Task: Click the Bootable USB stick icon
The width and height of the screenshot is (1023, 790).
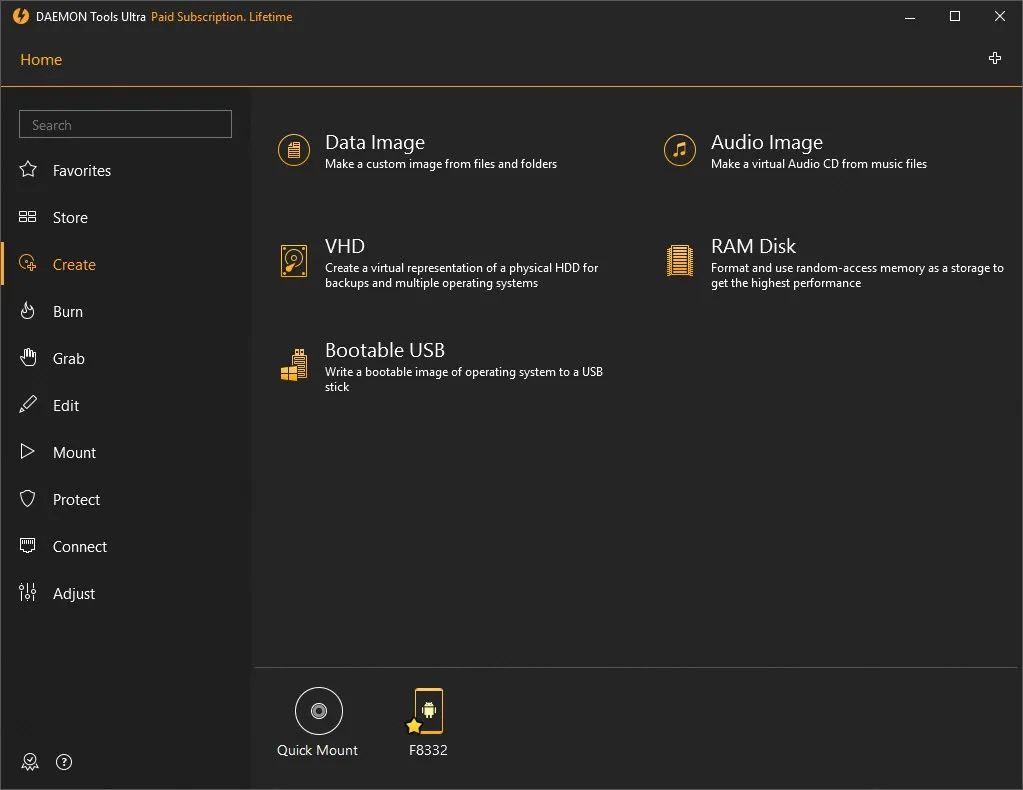Action: [x=294, y=365]
